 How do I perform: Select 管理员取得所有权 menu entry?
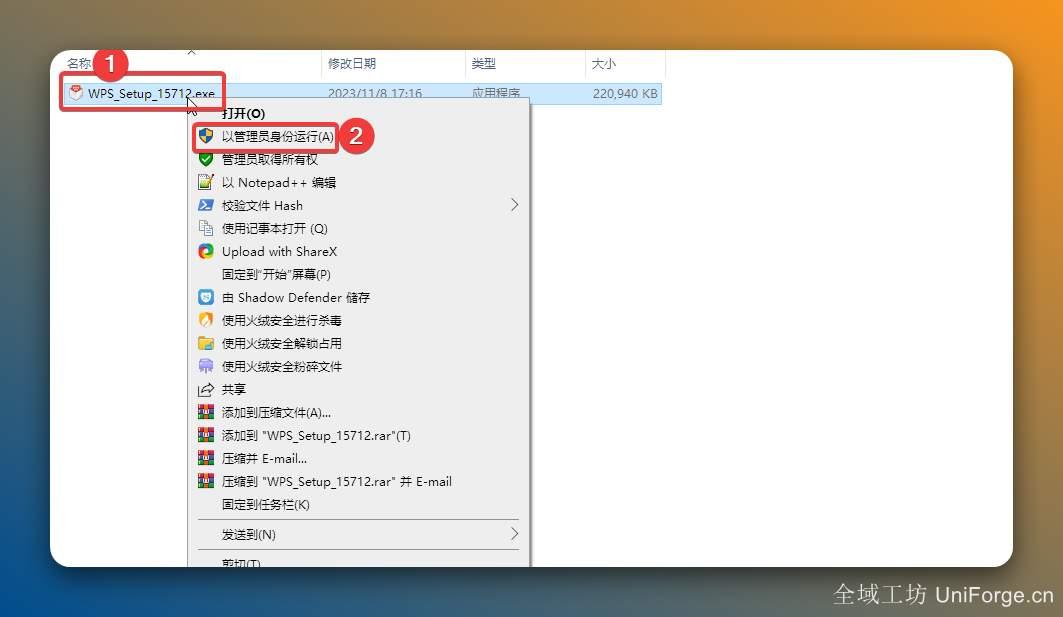pyautogui.click(x=270, y=159)
